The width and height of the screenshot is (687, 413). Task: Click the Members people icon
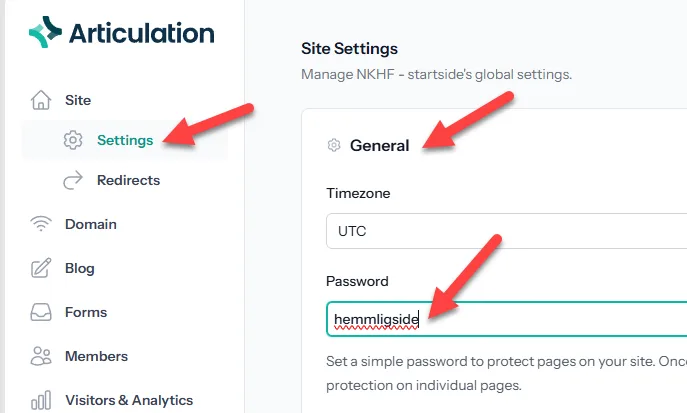41,356
